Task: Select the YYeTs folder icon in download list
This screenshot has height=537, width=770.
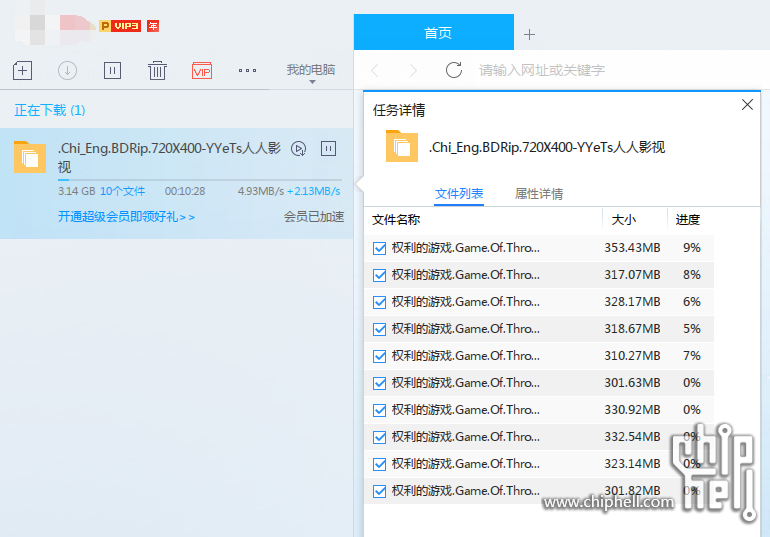Action: [30, 157]
